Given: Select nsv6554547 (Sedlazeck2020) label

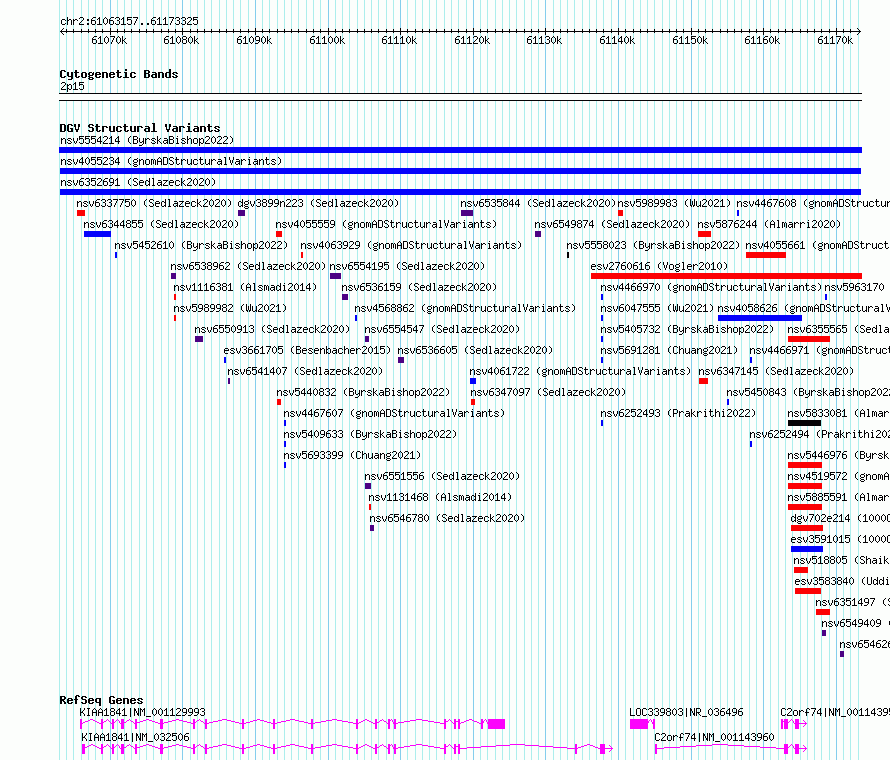Looking at the screenshot, I should coord(442,329).
